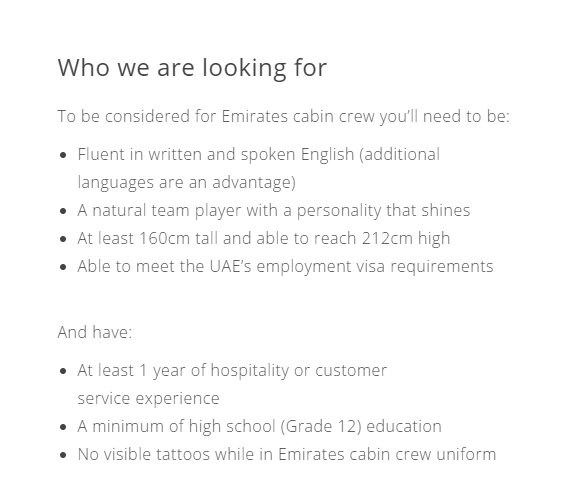Click the "service experience" continuation line
The width and height of the screenshot is (570, 503).
point(148,399)
